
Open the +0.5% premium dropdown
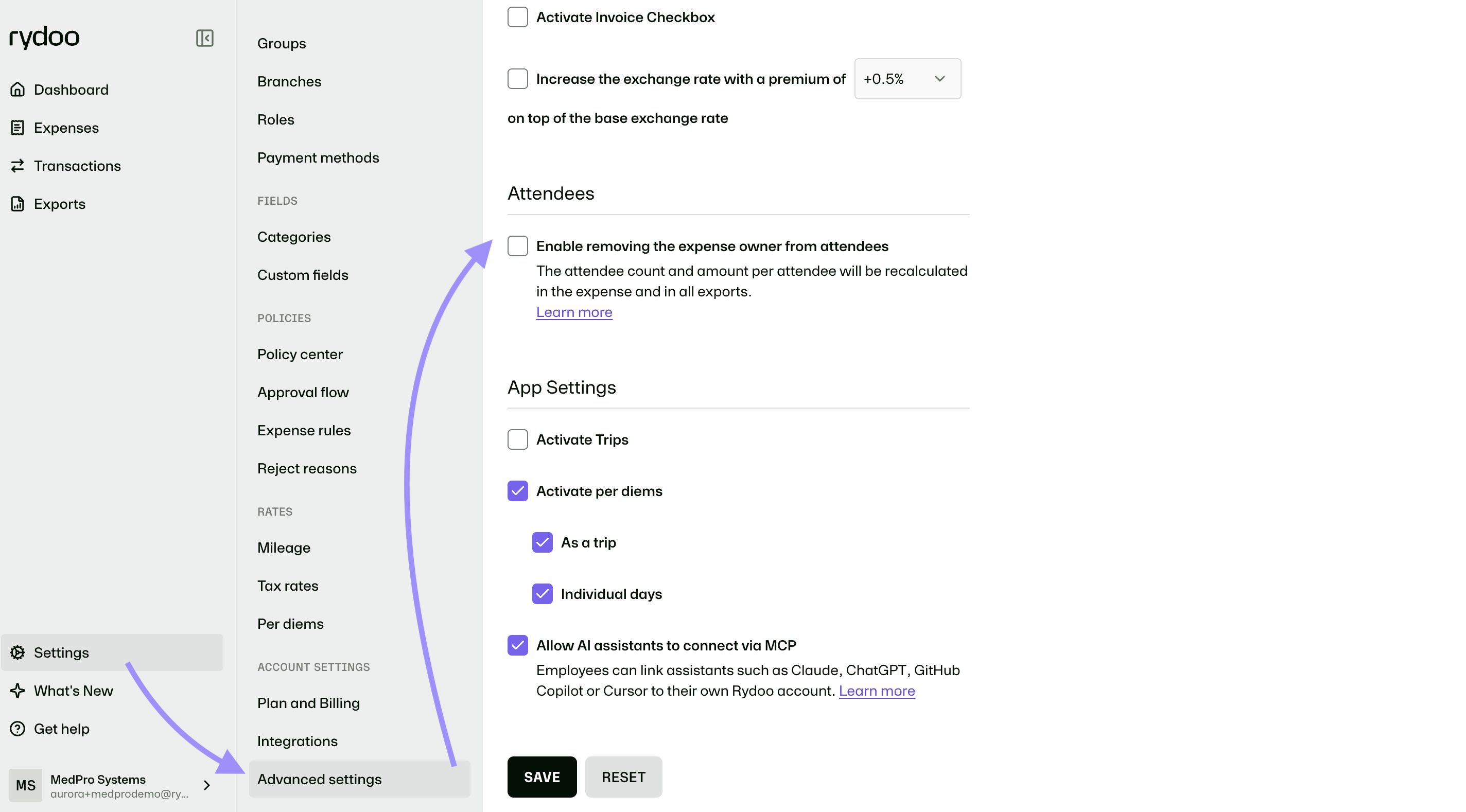[907, 79]
